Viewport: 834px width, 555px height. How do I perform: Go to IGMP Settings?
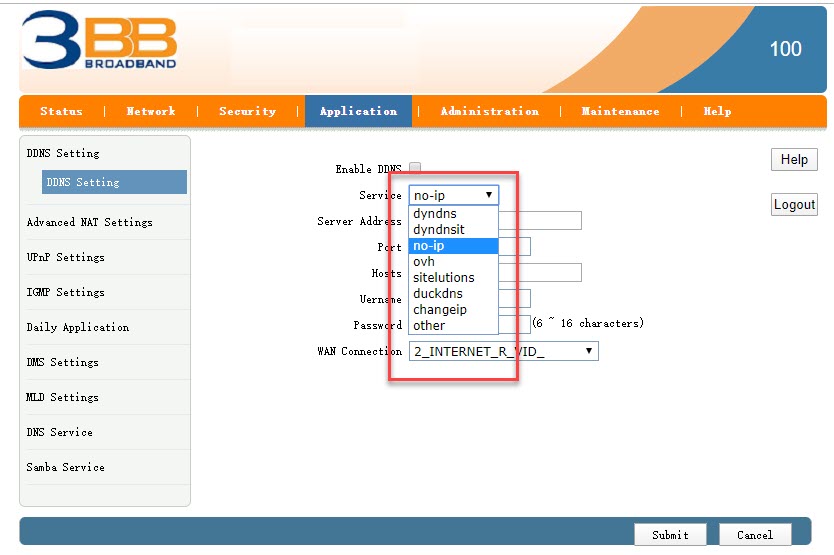click(x=65, y=292)
